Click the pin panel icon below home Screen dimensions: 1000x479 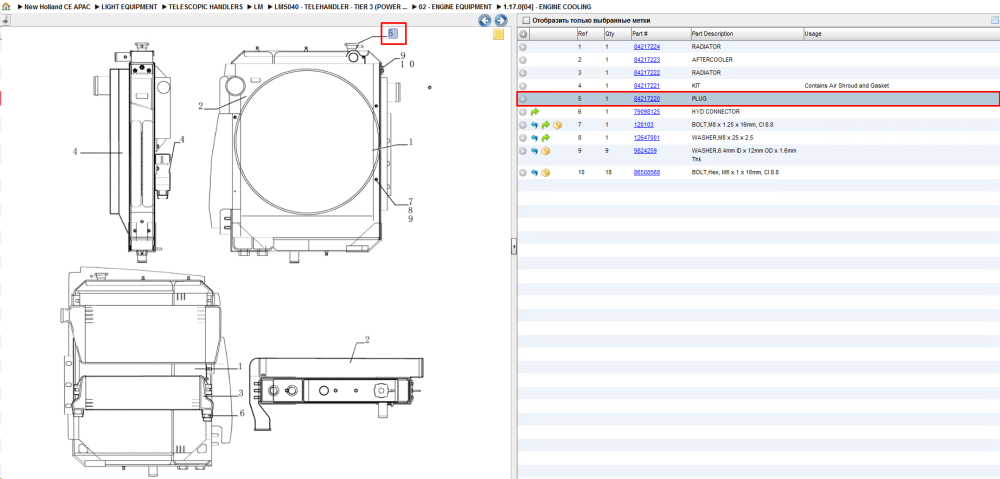tap(5, 20)
